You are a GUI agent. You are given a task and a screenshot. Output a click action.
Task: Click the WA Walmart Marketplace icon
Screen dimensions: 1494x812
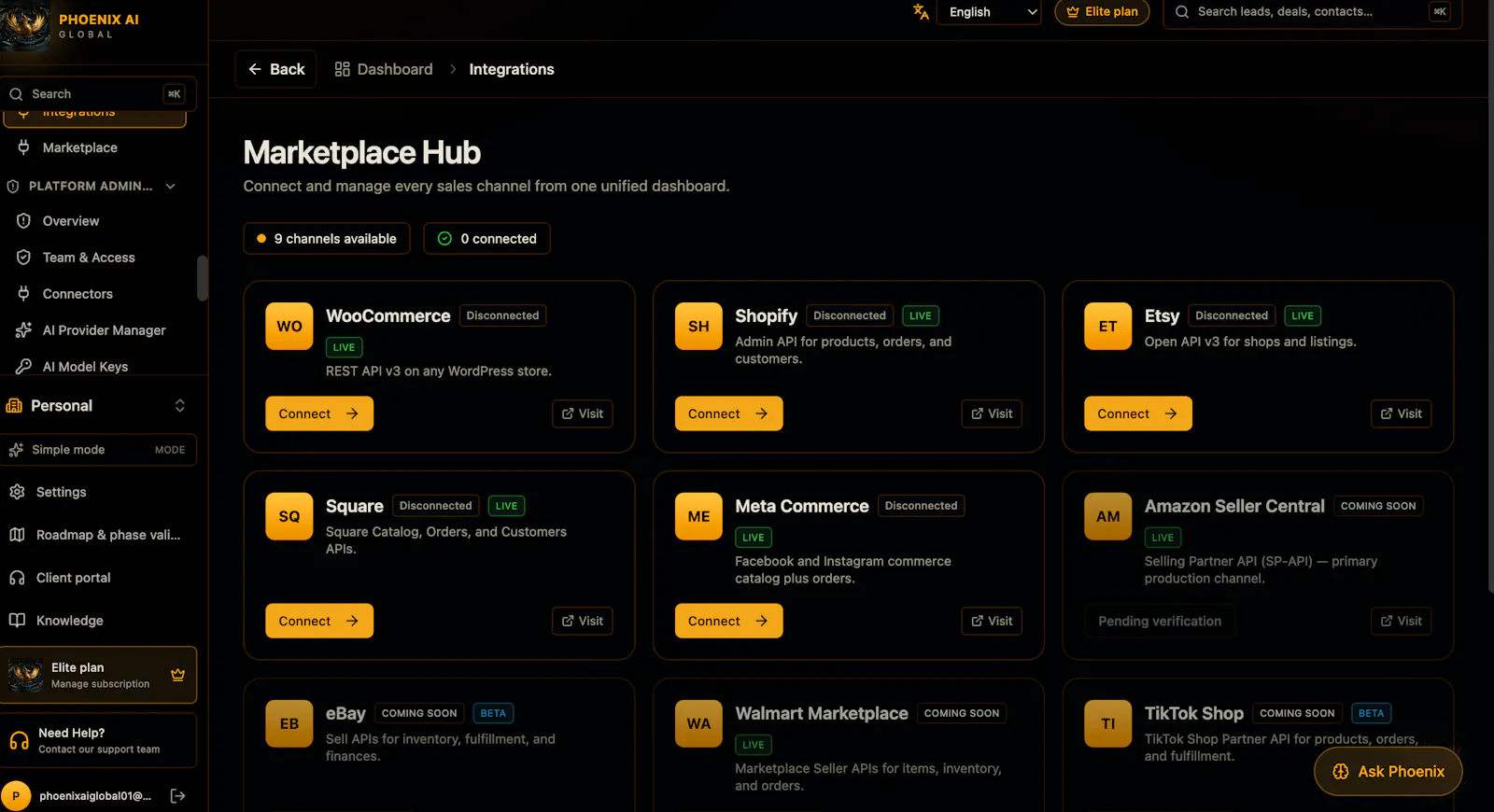pyautogui.click(x=699, y=723)
